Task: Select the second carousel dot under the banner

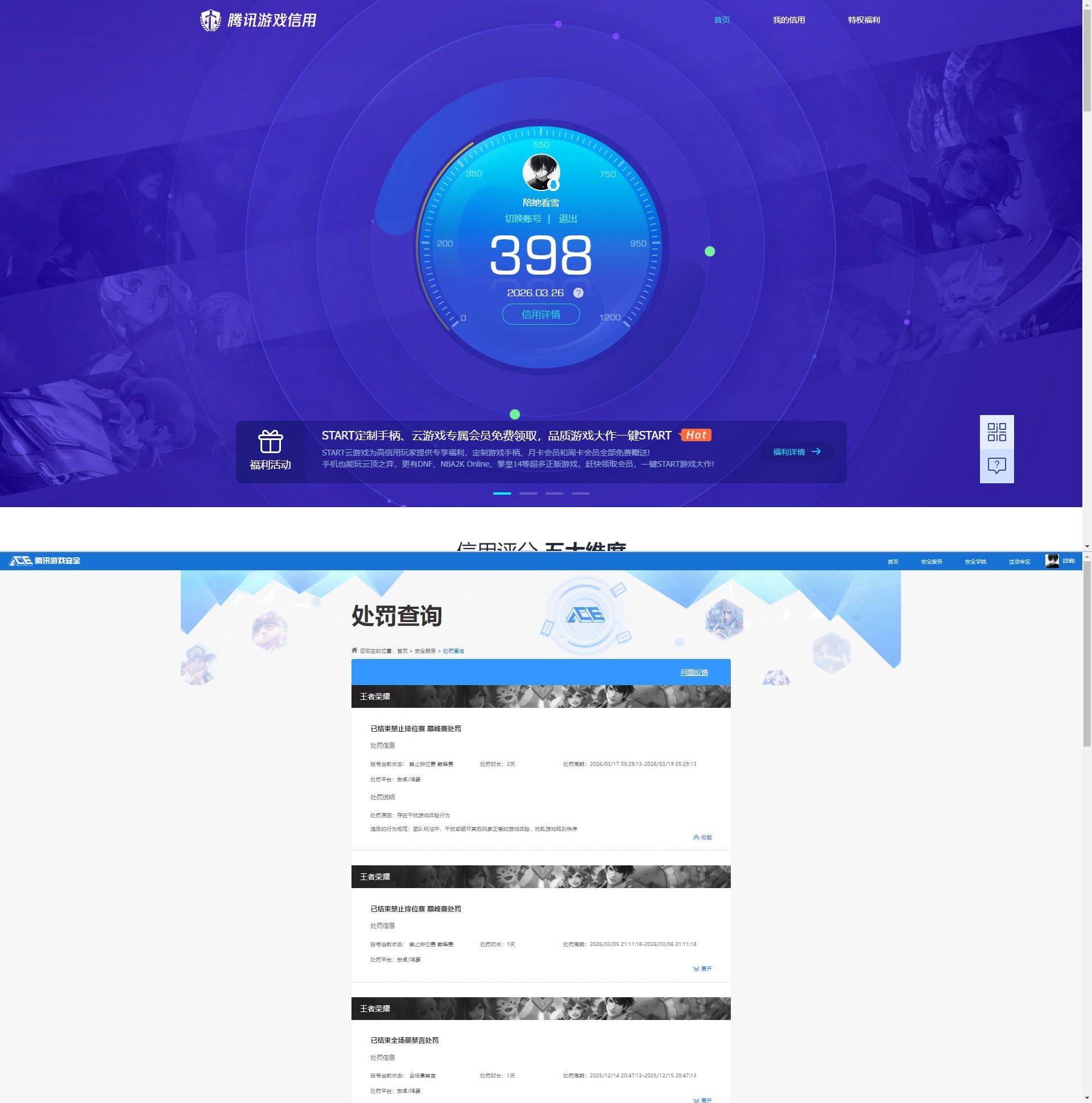Action: [528, 494]
